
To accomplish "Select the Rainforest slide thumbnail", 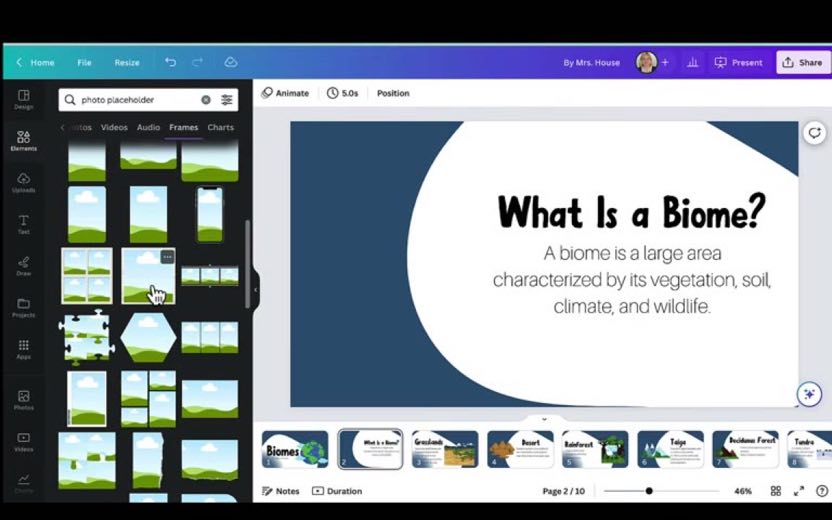I will (595, 449).
